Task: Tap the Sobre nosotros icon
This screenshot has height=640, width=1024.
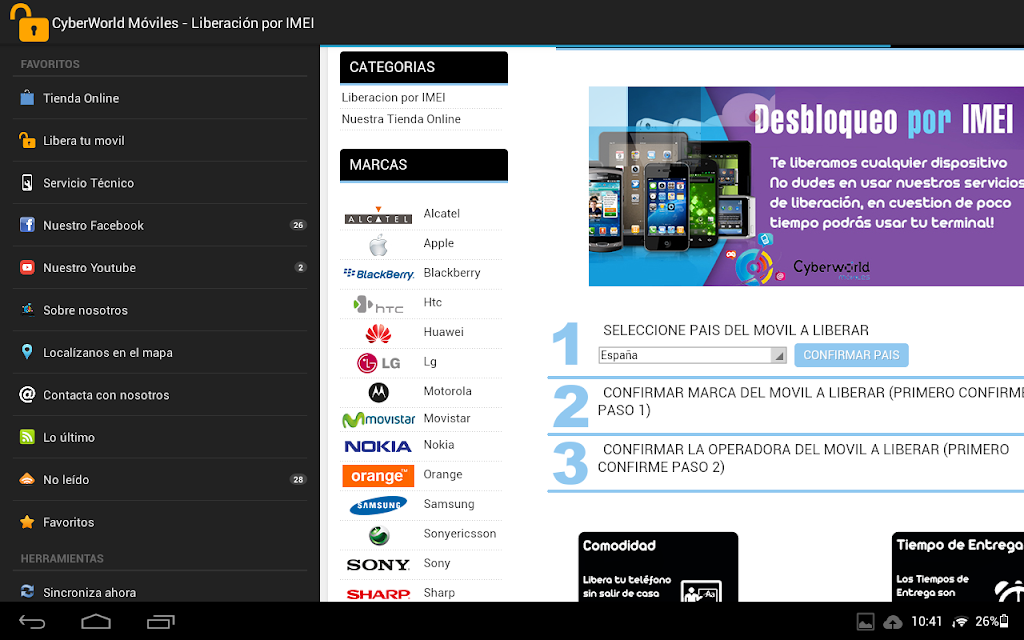Action: pyautogui.click(x=27, y=310)
